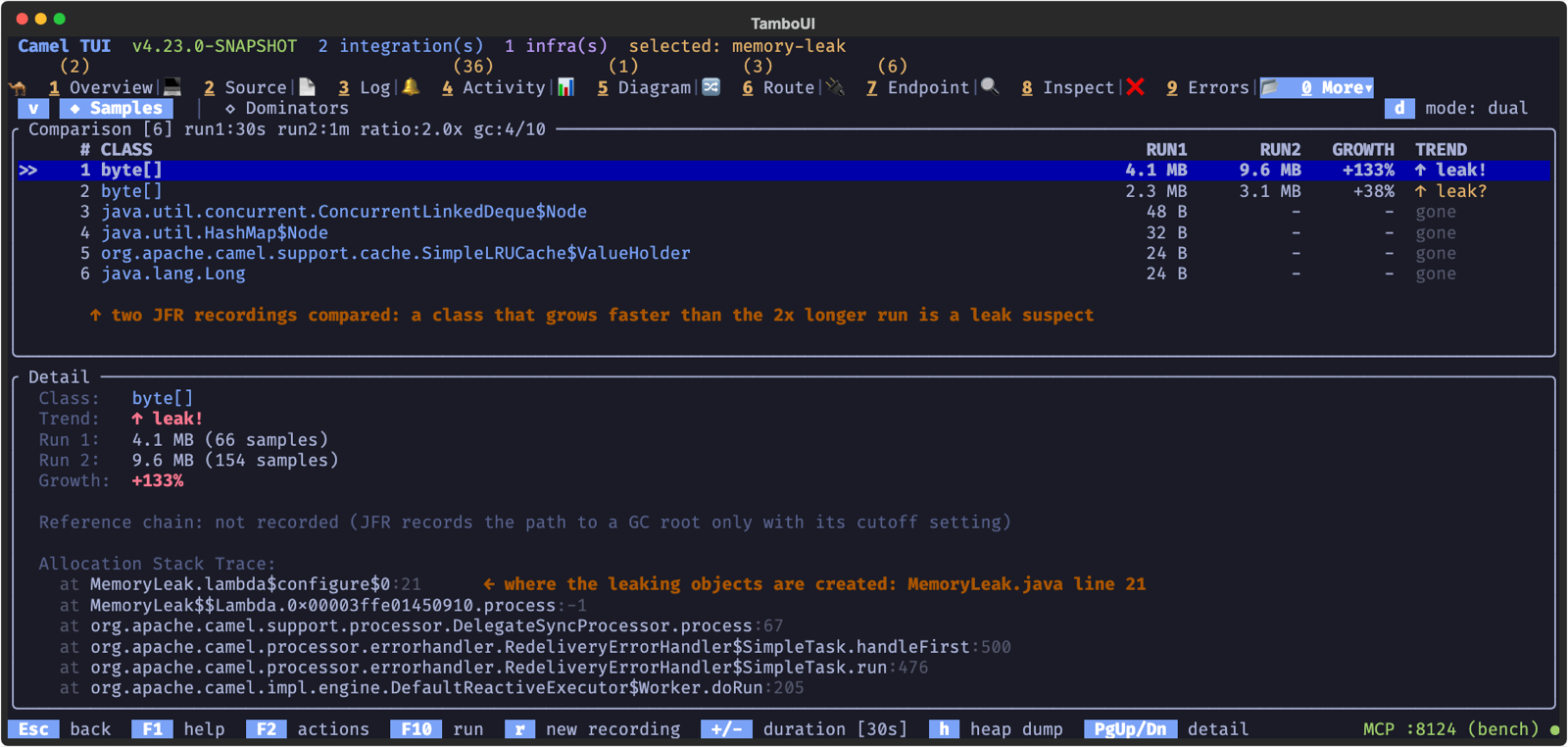Select the Dominators view
This screenshot has height=747, width=1568.
click(287, 108)
